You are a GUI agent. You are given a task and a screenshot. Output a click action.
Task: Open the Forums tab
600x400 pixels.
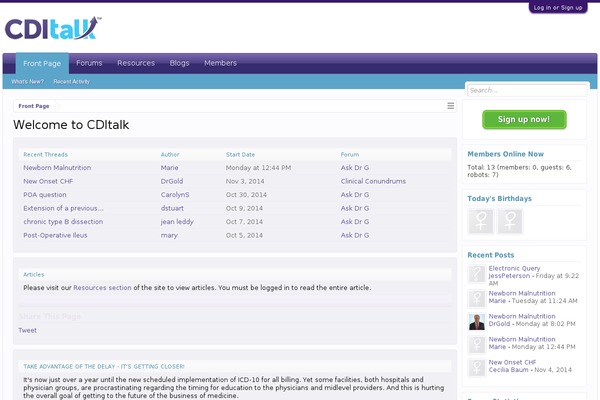[x=89, y=63]
